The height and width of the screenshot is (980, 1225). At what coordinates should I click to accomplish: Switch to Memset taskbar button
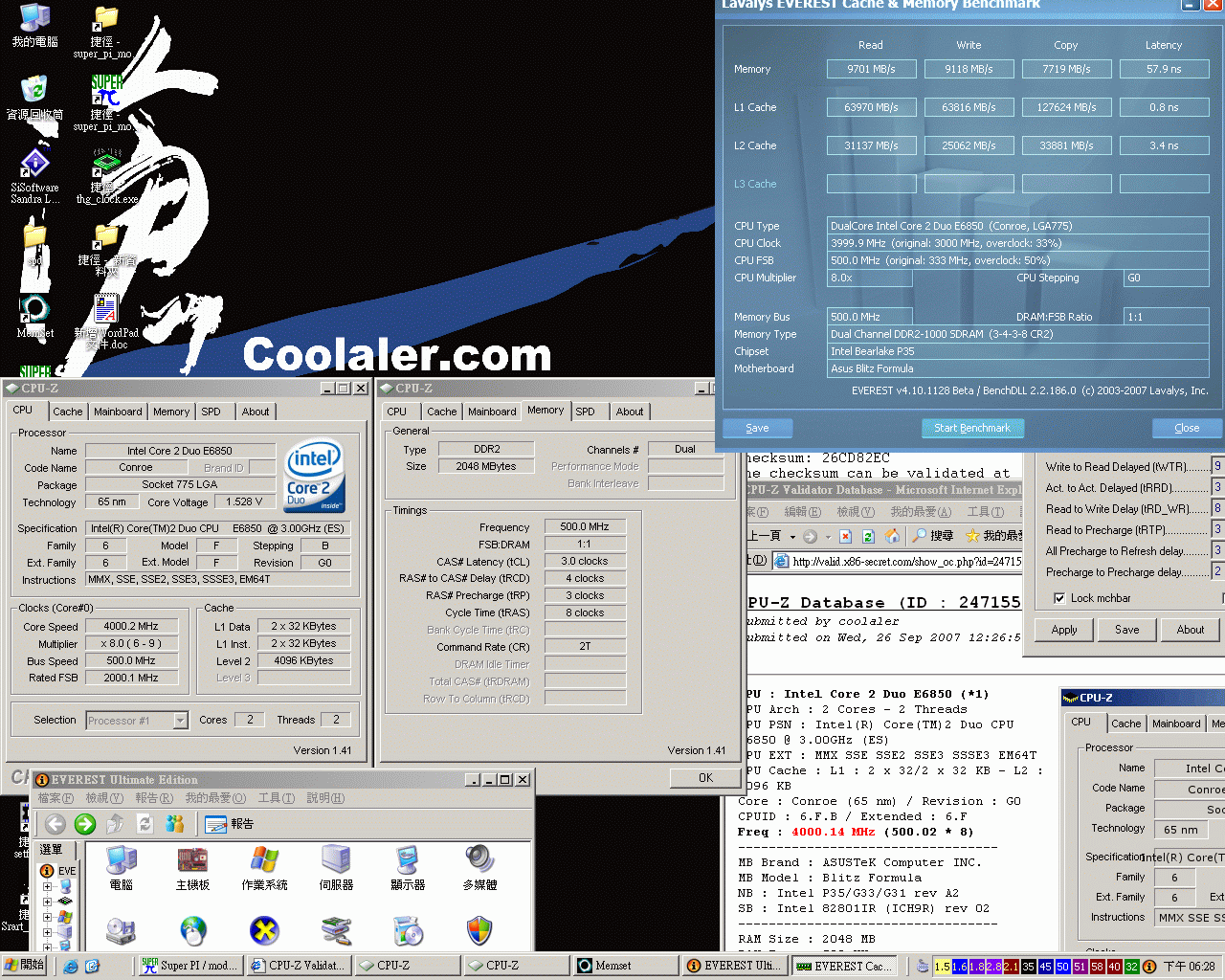point(625,966)
